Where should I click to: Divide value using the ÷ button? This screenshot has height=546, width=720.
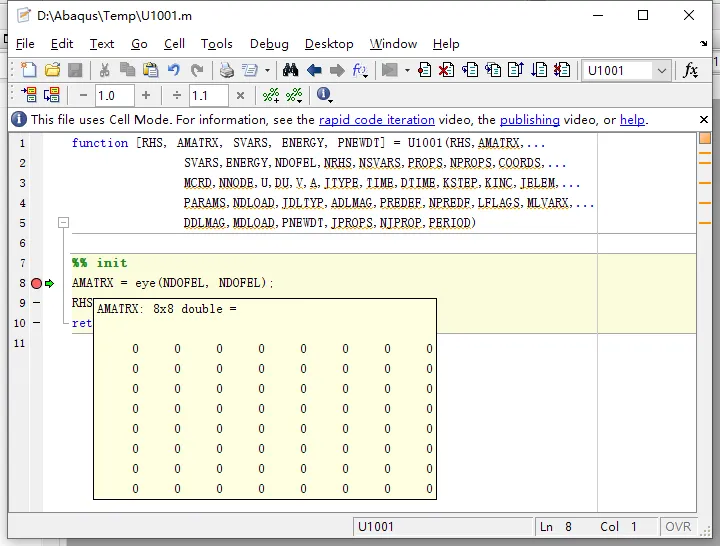point(177,95)
